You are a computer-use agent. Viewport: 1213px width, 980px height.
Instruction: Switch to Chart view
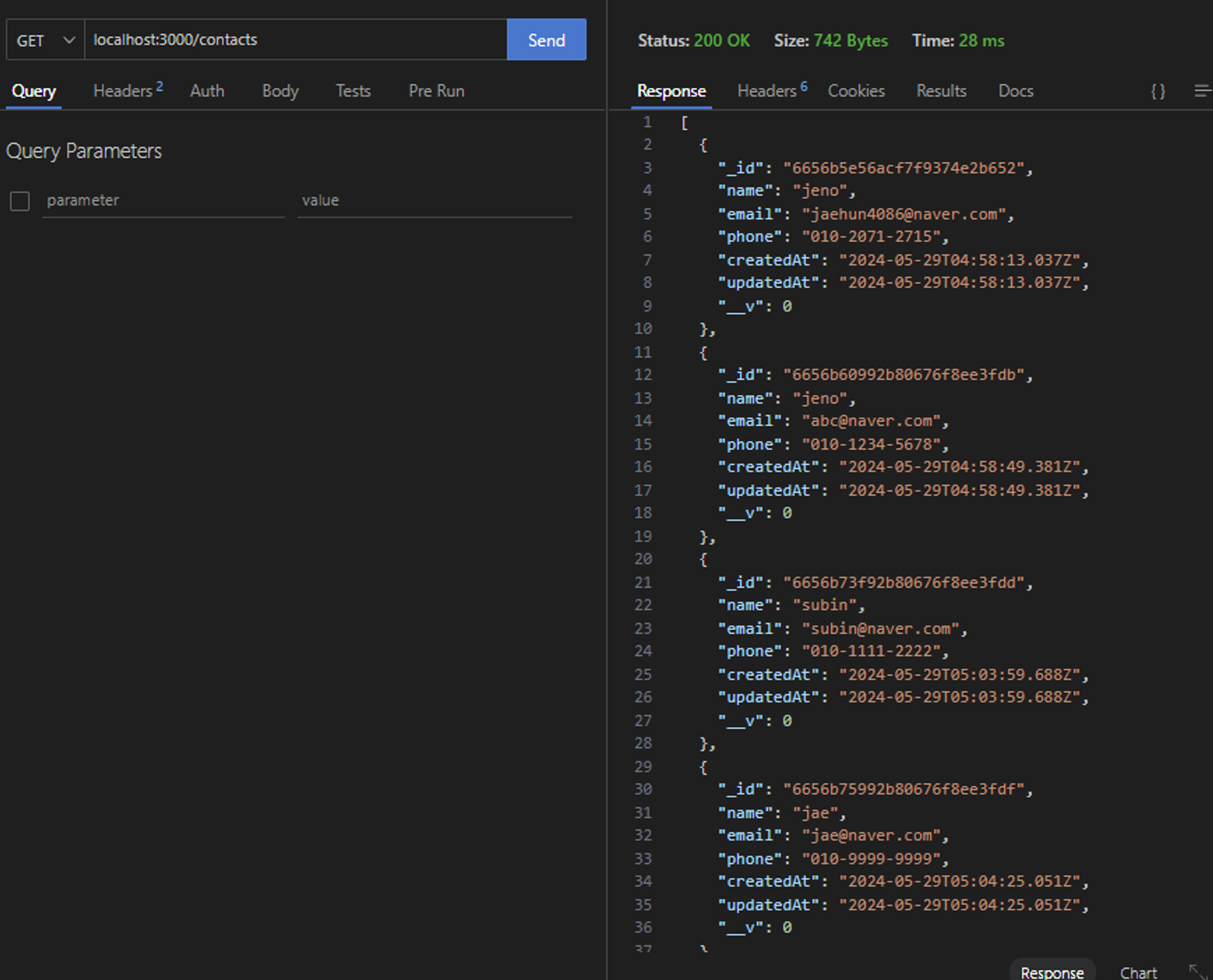pos(1138,972)
